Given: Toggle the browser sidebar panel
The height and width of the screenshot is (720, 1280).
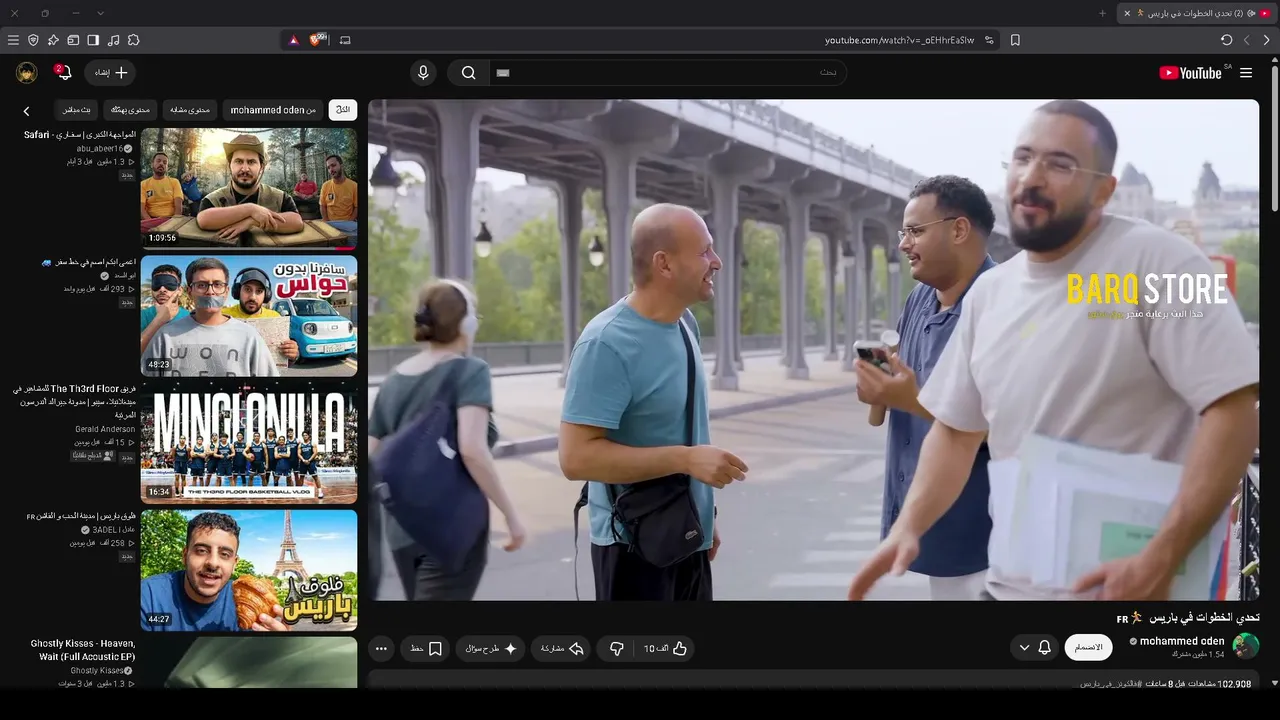Looking at the screenshot, I should click(x=93, y=40).
